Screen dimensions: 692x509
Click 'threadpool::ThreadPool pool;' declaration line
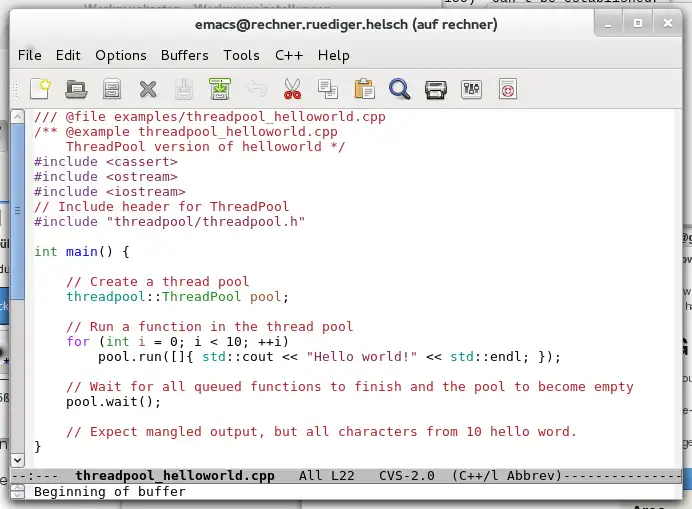(x=177, y=297)
